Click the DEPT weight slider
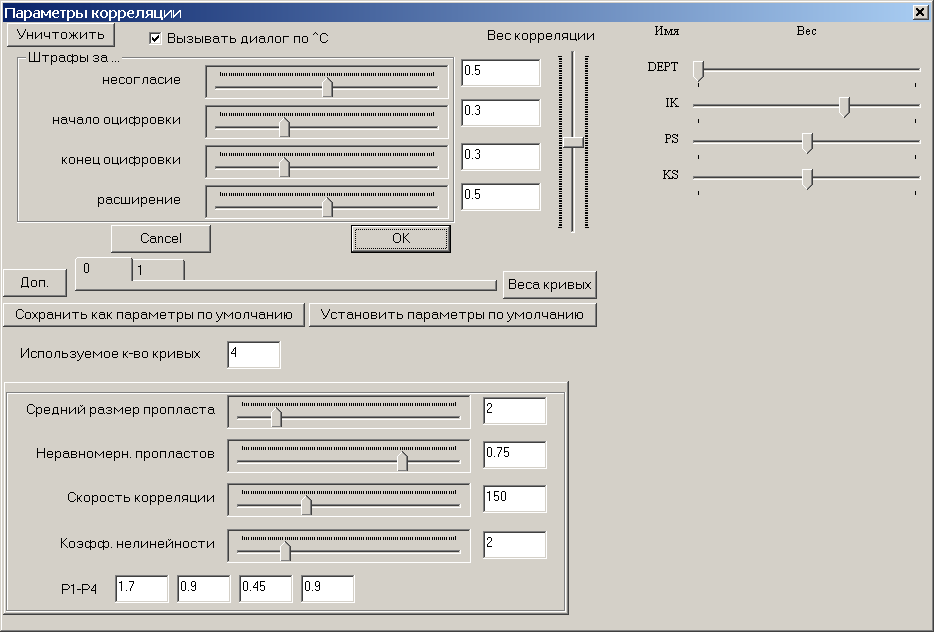934x632 pixels. tap(807, 71)
